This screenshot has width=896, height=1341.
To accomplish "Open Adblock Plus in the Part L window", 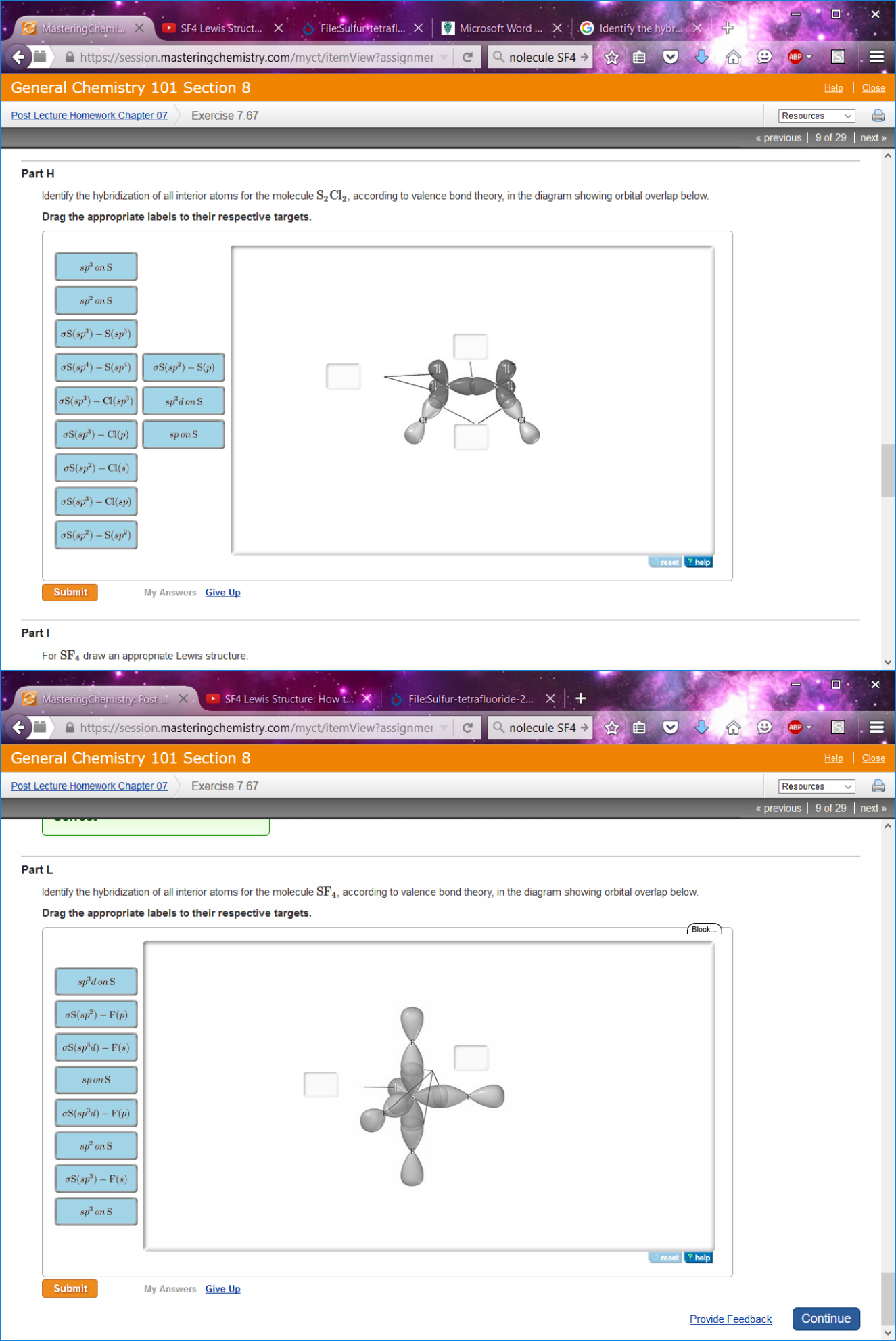I will 795,727.
